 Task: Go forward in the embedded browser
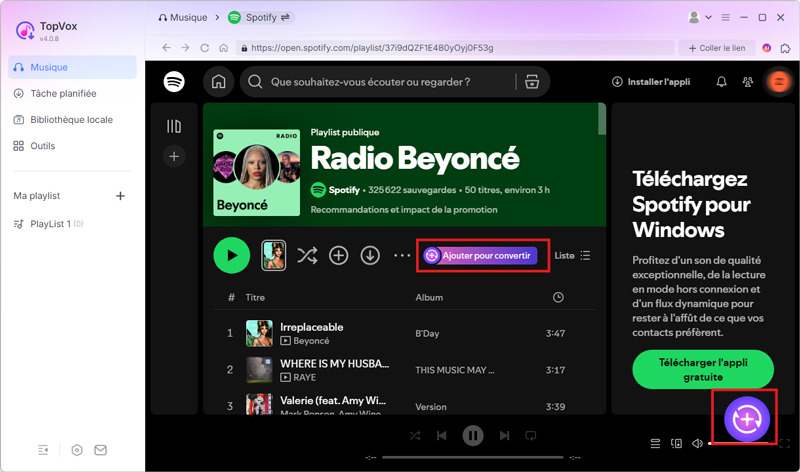[185, 47]
